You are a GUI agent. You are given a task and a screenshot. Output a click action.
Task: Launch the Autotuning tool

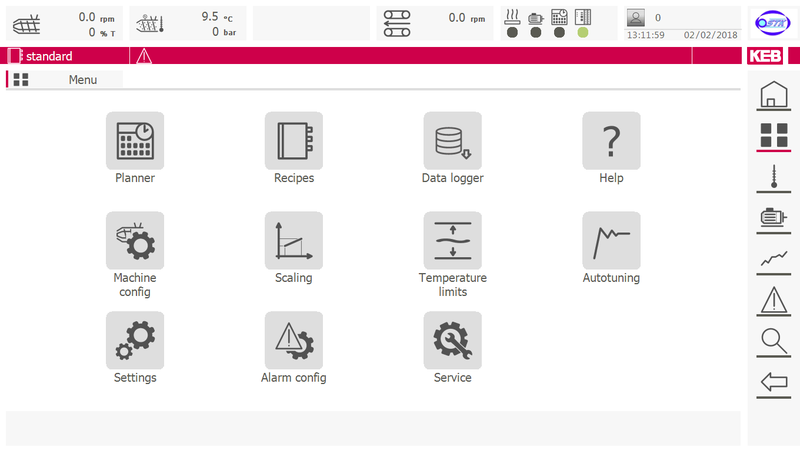[611, 241]
